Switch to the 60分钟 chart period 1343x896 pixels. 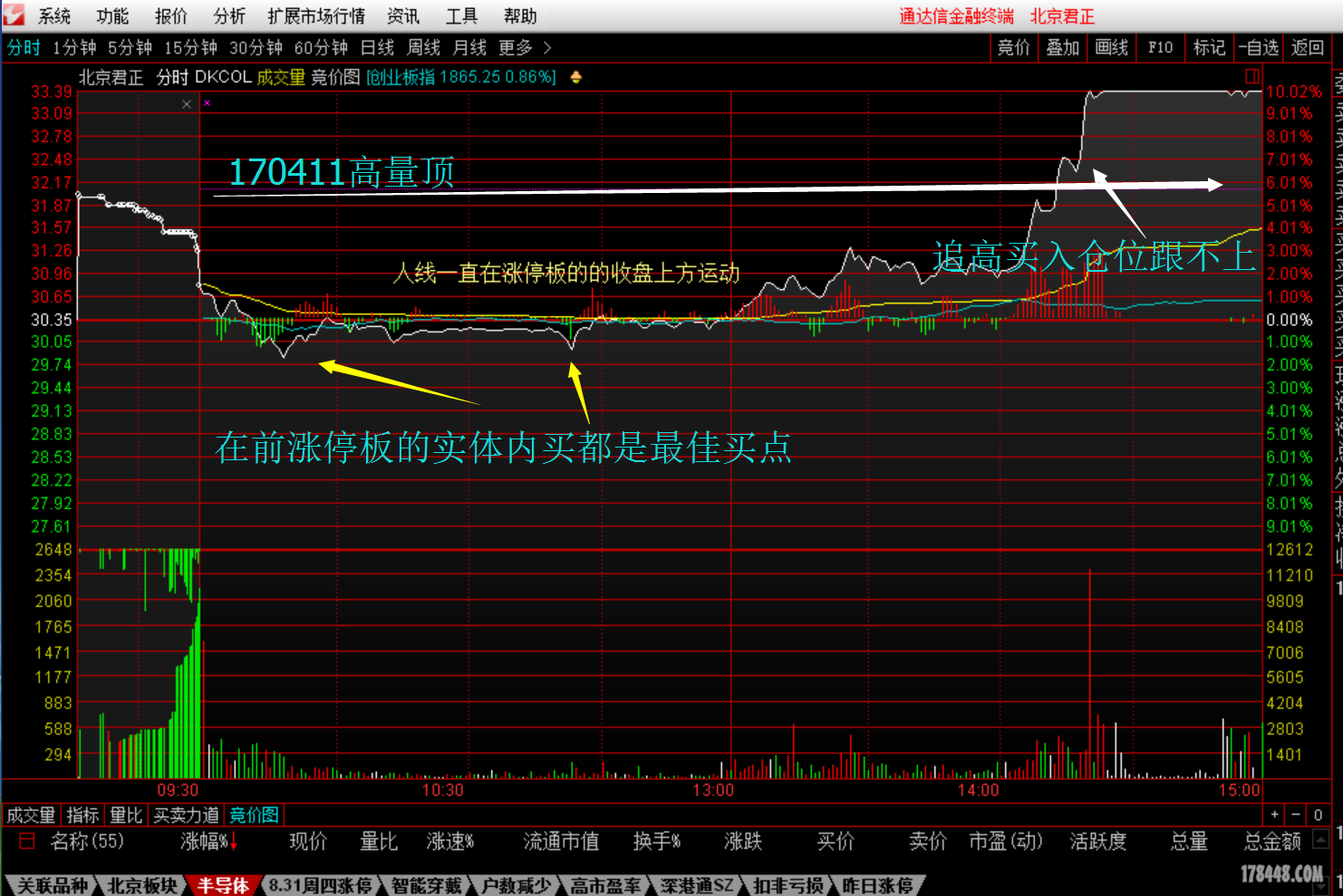321,47
